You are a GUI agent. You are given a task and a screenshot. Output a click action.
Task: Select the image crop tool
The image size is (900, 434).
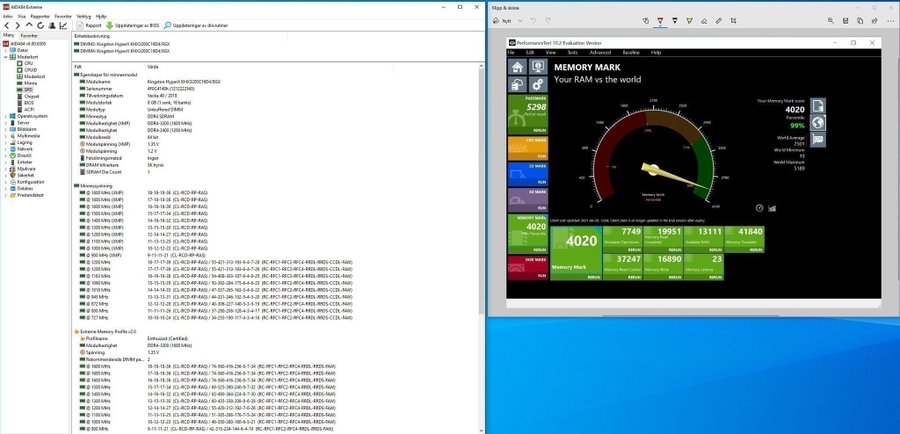pos(734,21)
